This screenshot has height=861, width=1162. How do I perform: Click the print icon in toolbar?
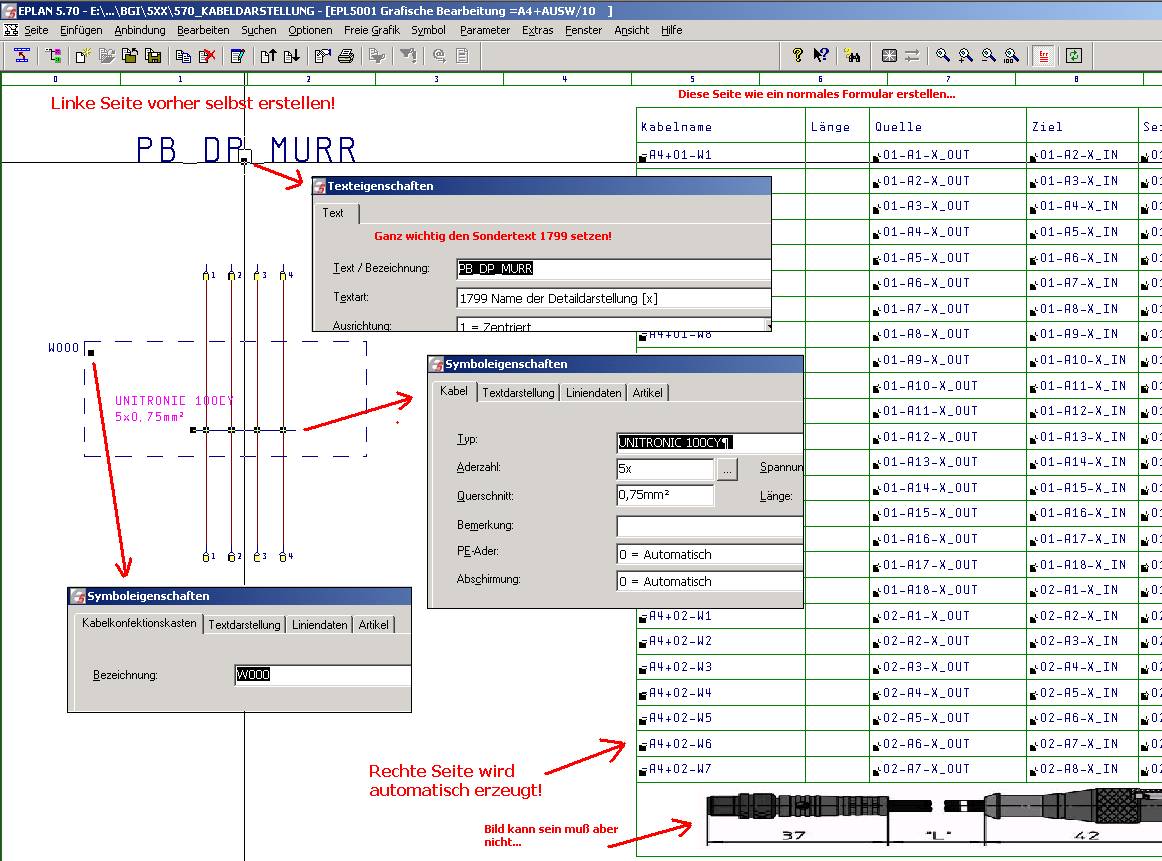click(x=346, y=56)
